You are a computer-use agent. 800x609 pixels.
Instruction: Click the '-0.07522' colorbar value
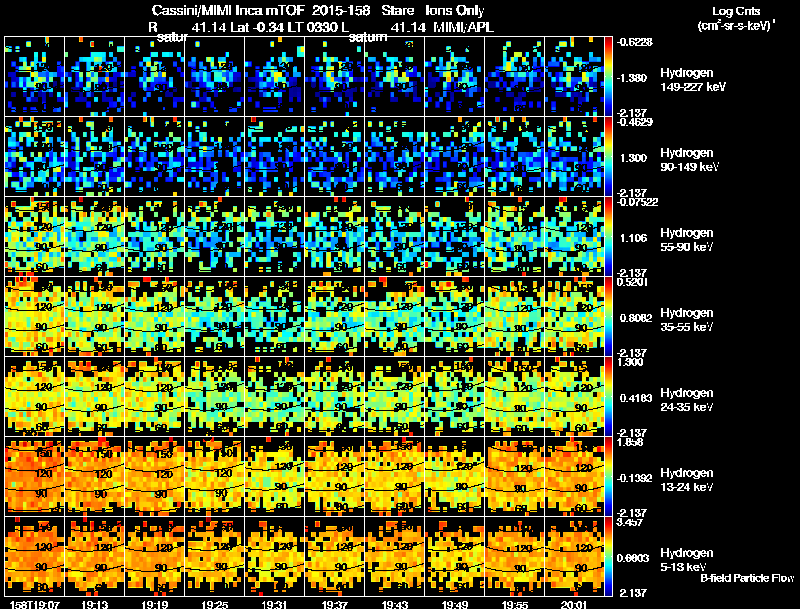pyautogui.click(x=637, y=202)
